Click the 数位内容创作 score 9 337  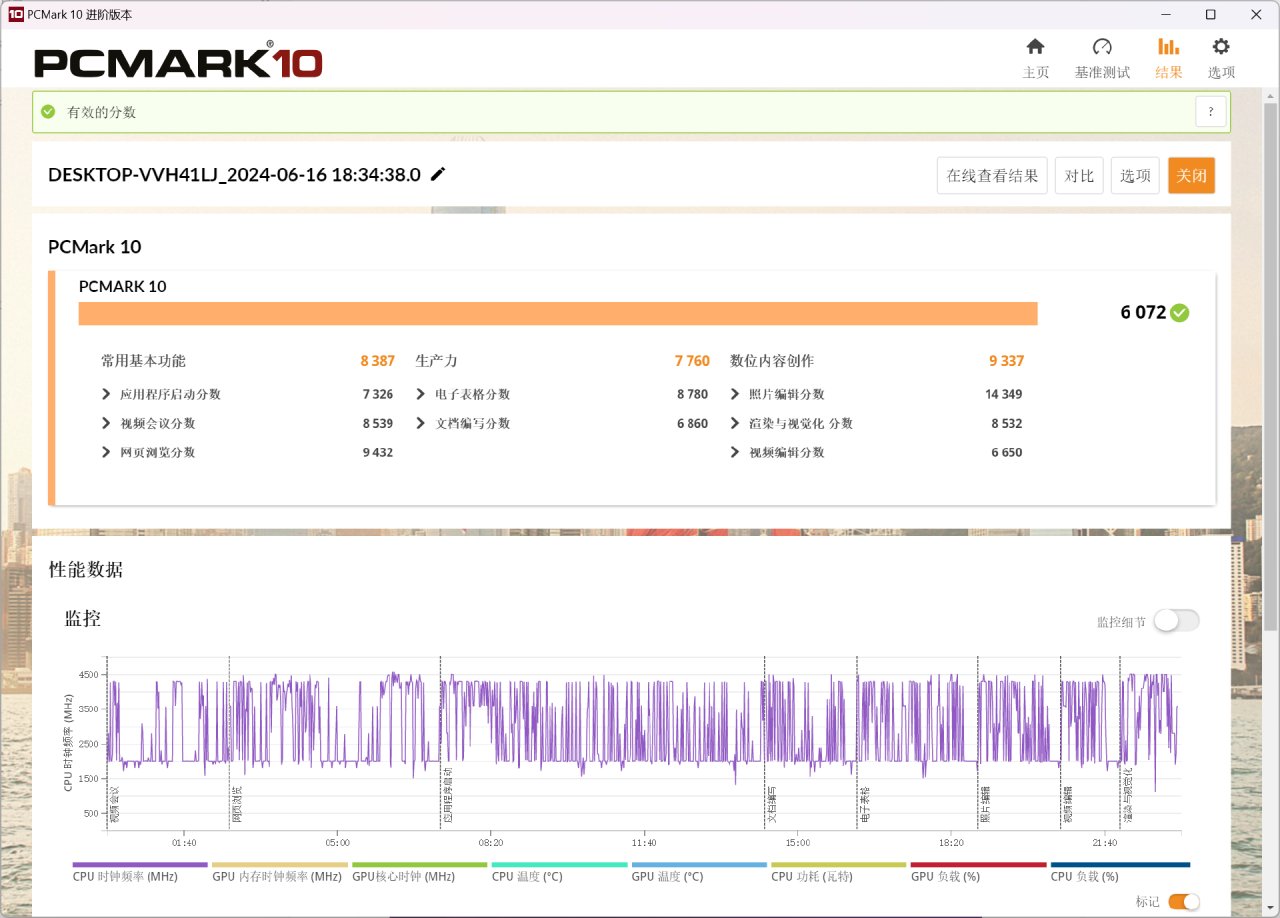pyautogui.click(x=1007, y=361)
